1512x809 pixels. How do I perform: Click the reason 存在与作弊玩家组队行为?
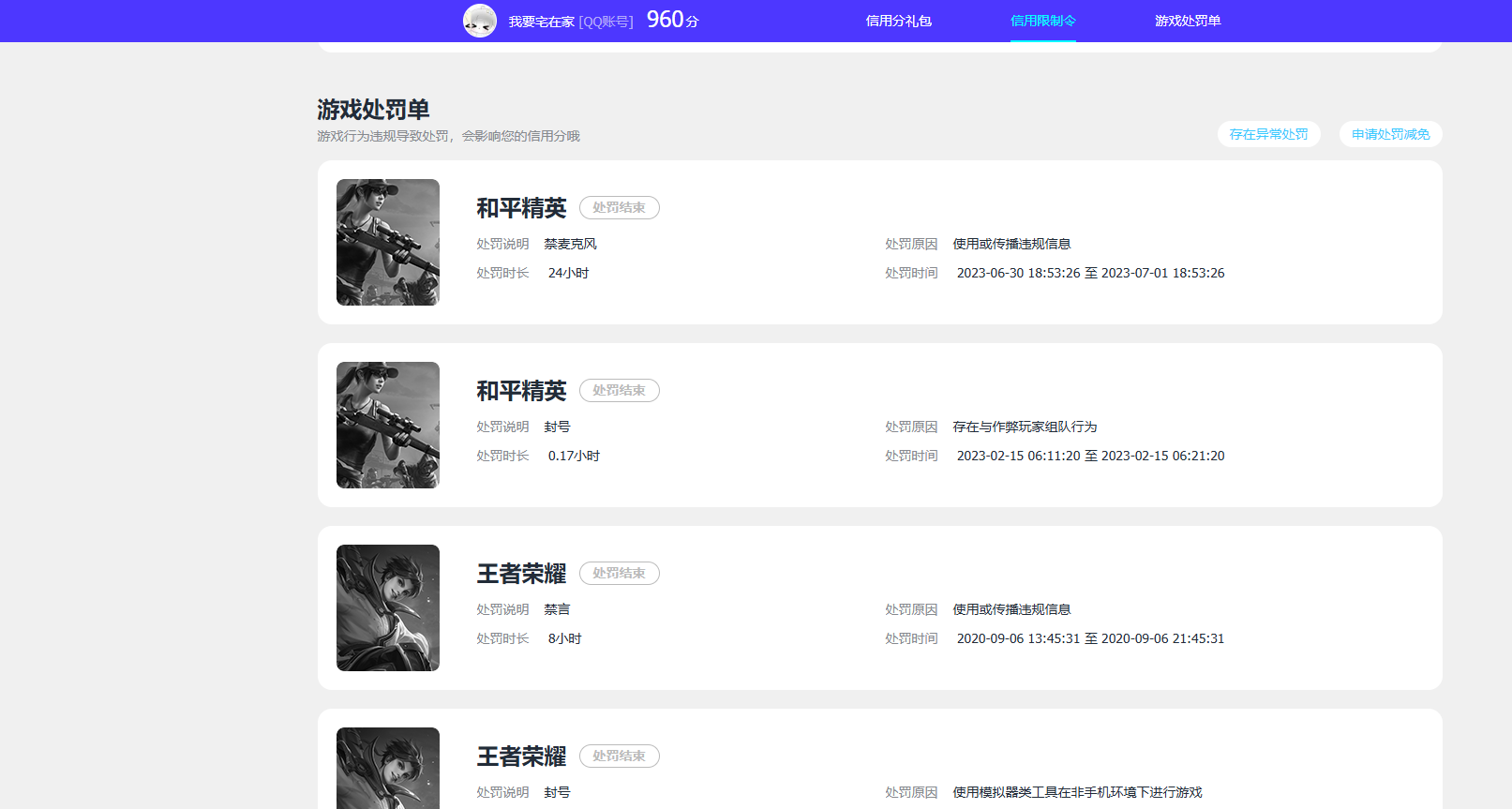click(1025, 427)
